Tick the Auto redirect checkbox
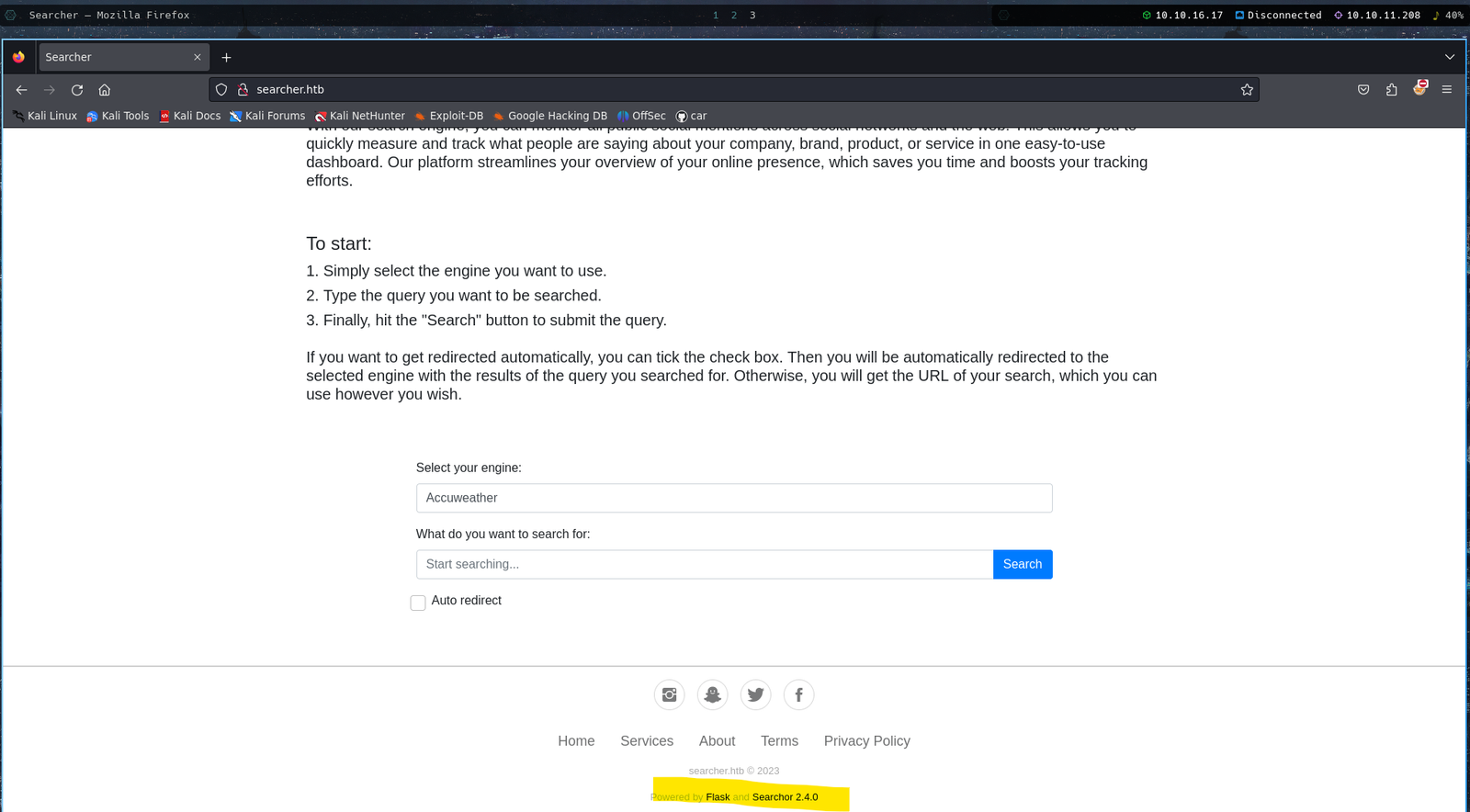The height and width of the screenshot is (812, 1470). coord(418,603)
